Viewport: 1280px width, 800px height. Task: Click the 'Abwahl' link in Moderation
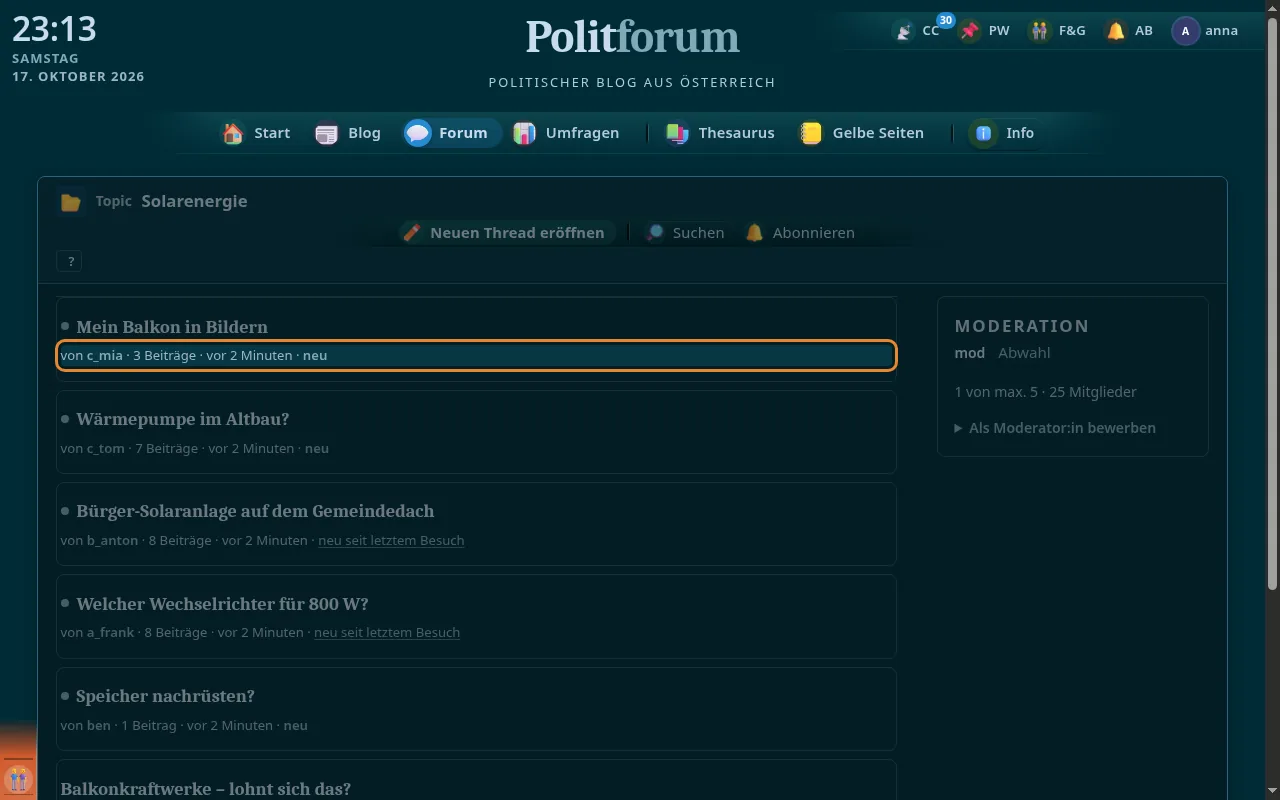click(1024, 353)
